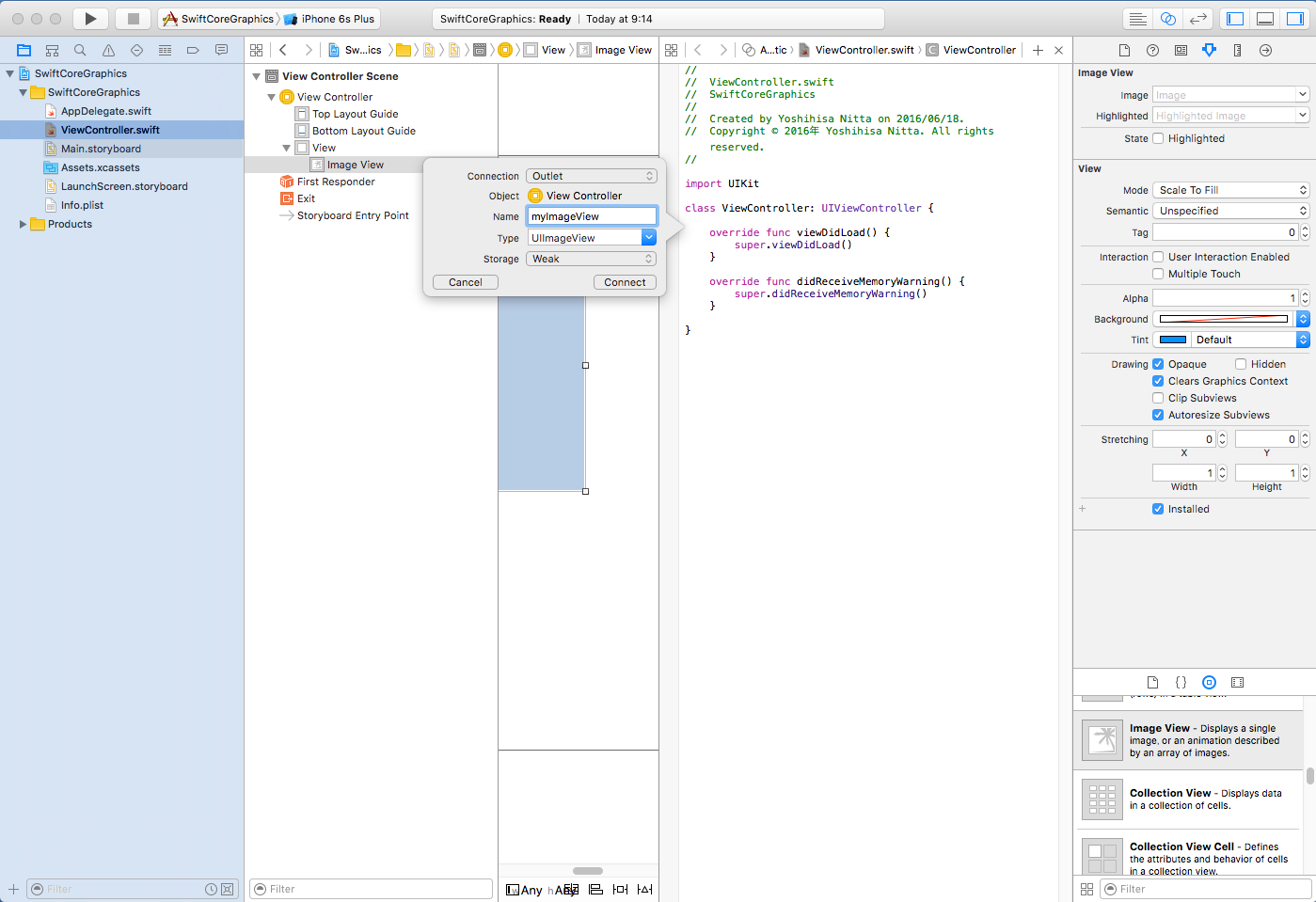1316x902 pixels.
Task: Open the Assistant editor mode
Action: point(1167,19)
